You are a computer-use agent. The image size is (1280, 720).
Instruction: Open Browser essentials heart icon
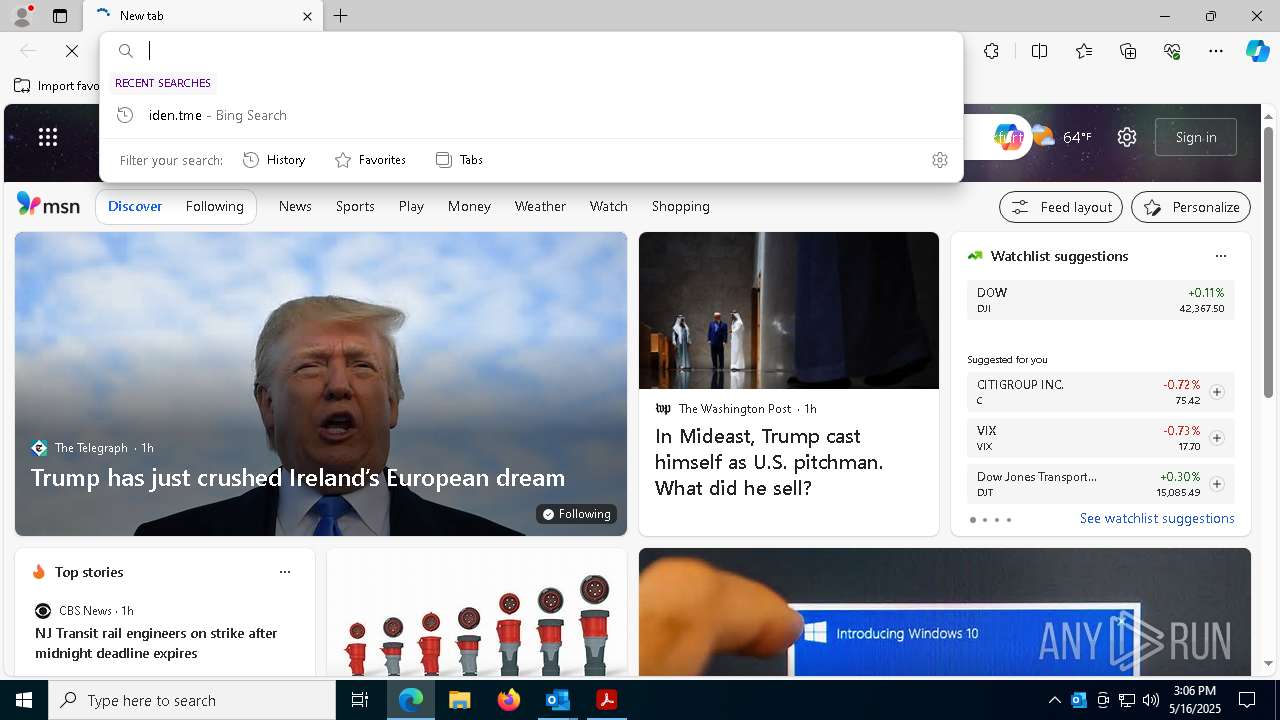pyautogui.click(x=1172, y=51)
